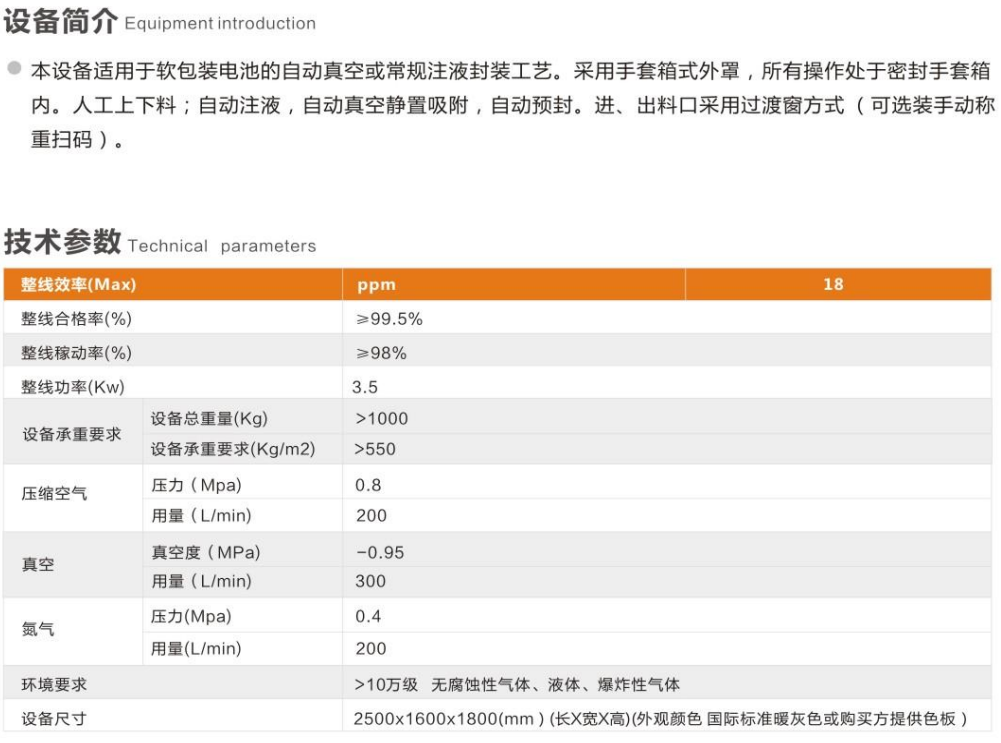Click the −0.95 vacuum degree value
Screen dimensions: 1001x743
(380, 552)
